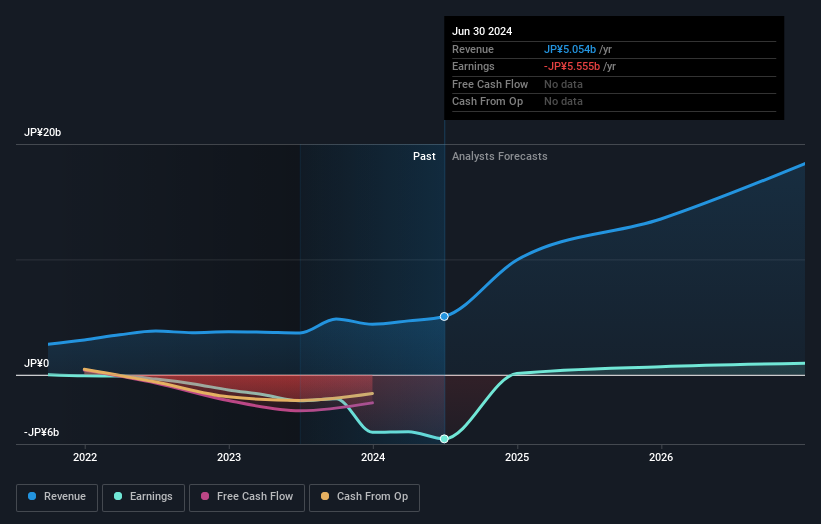This screenshot has width=821, height=524.
Task: Click the Analysts Forecasts label
Action: tap(500, 157)
